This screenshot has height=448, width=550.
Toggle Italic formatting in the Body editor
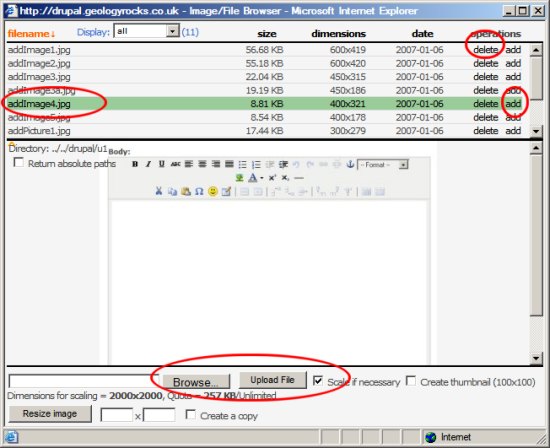click(148, 164)
